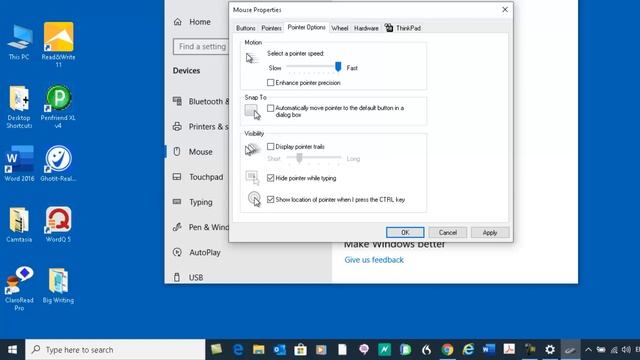Enable Enhance pointer precision checkbox
Viewport: 640px width, 360px height.
coord(271,82)
